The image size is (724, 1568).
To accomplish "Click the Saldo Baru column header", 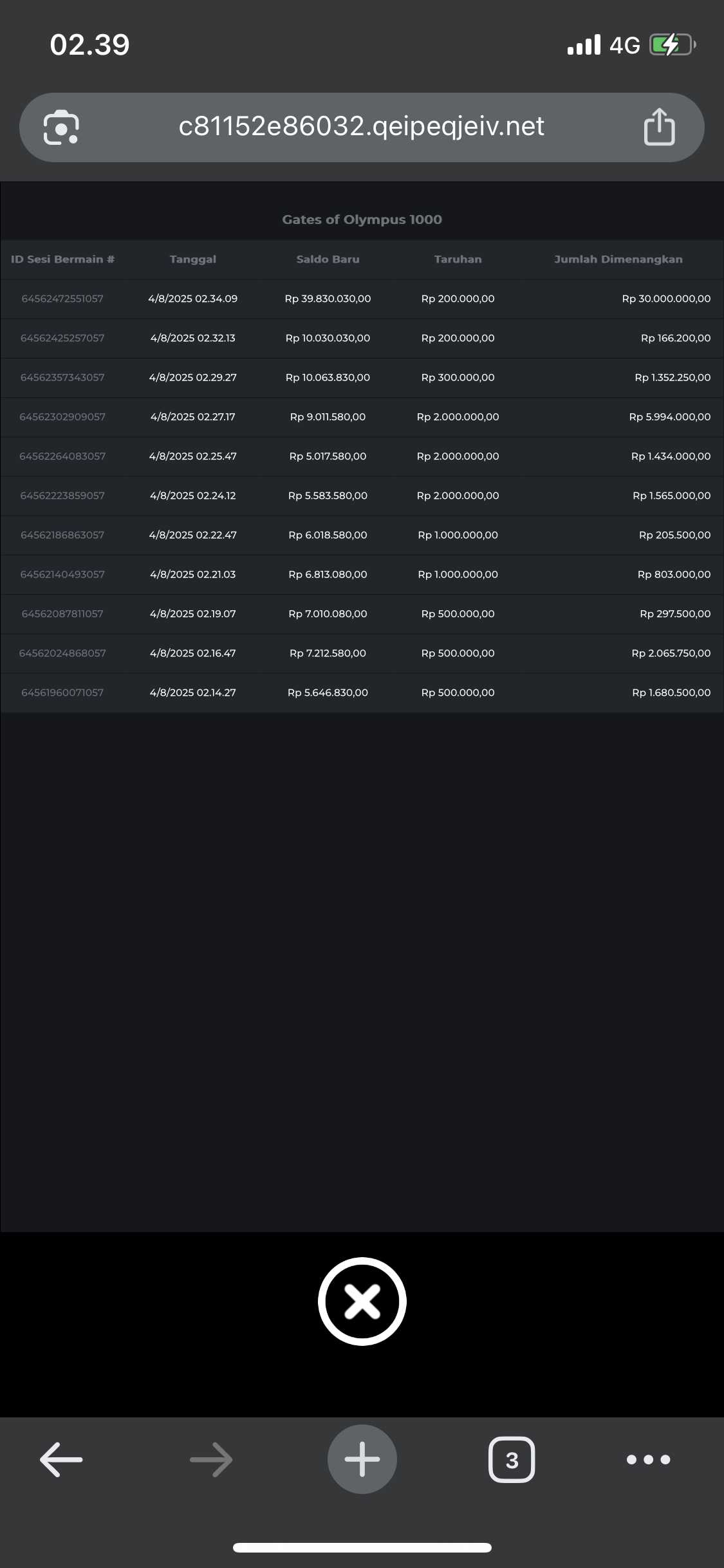I will [328, 259].
